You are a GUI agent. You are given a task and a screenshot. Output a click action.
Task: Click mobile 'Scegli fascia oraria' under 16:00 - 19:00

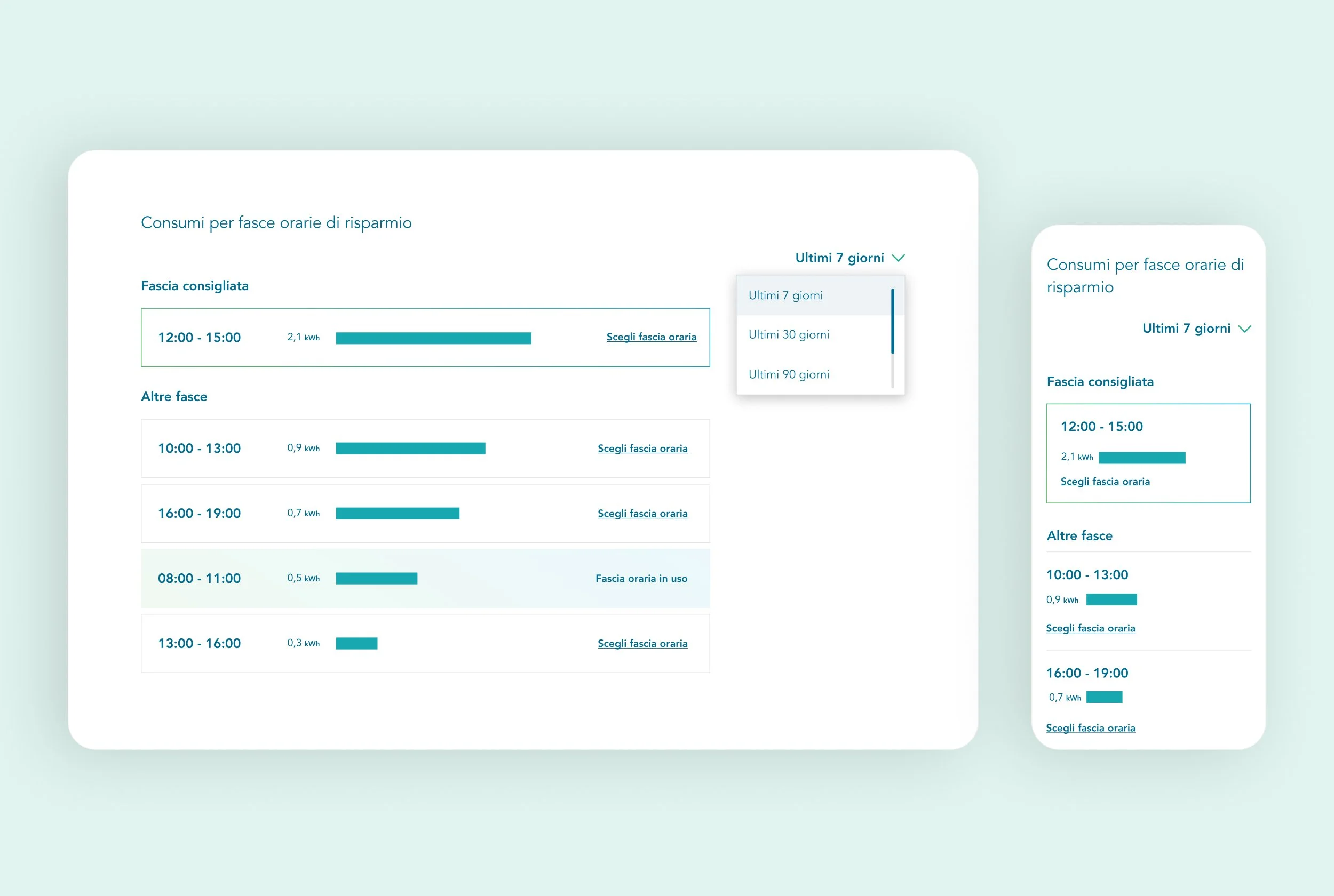coord(1090,728)
